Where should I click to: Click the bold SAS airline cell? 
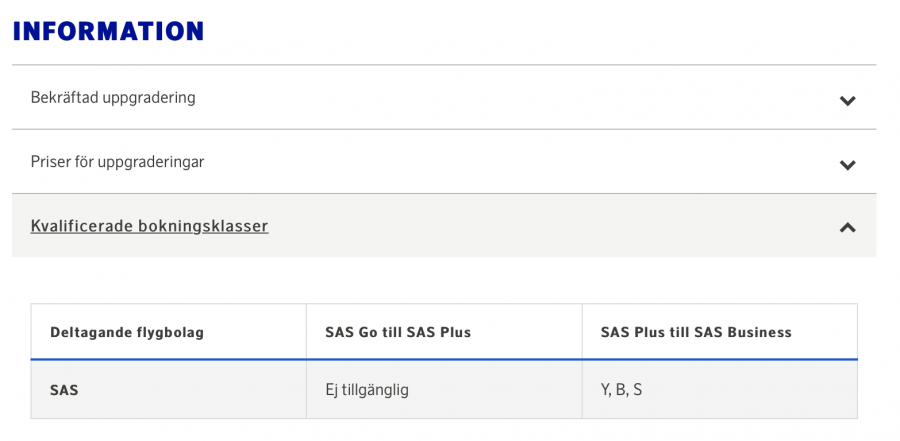[x=64, y=390]
